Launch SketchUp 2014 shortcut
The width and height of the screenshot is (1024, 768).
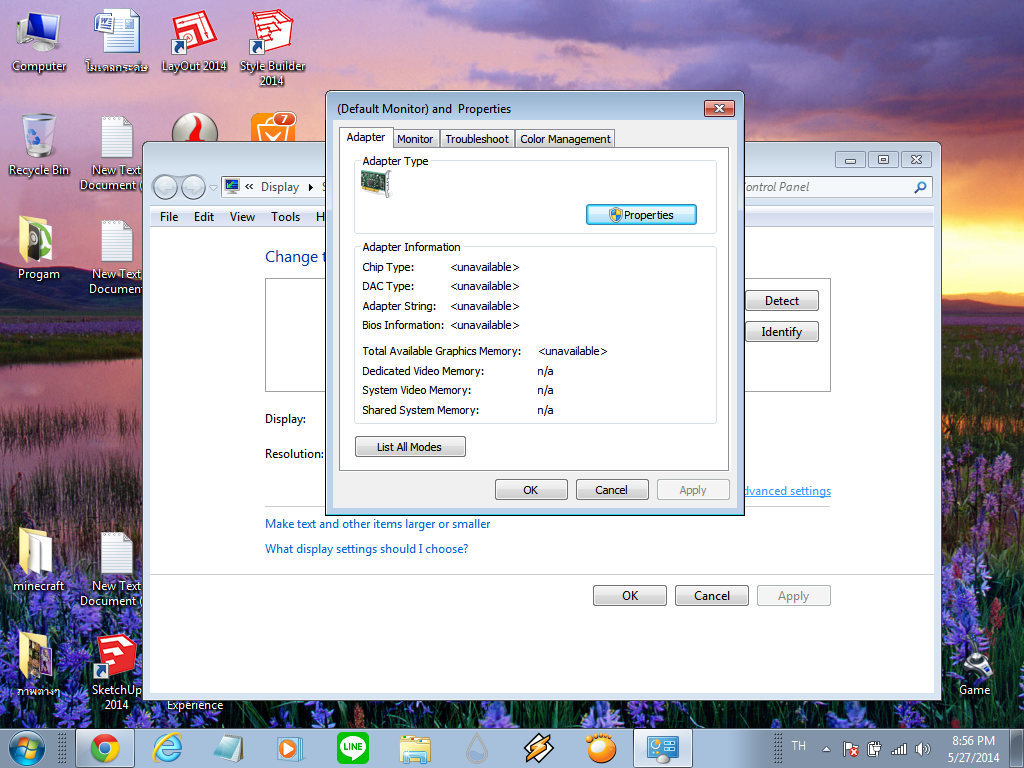[x=116, y=671]
